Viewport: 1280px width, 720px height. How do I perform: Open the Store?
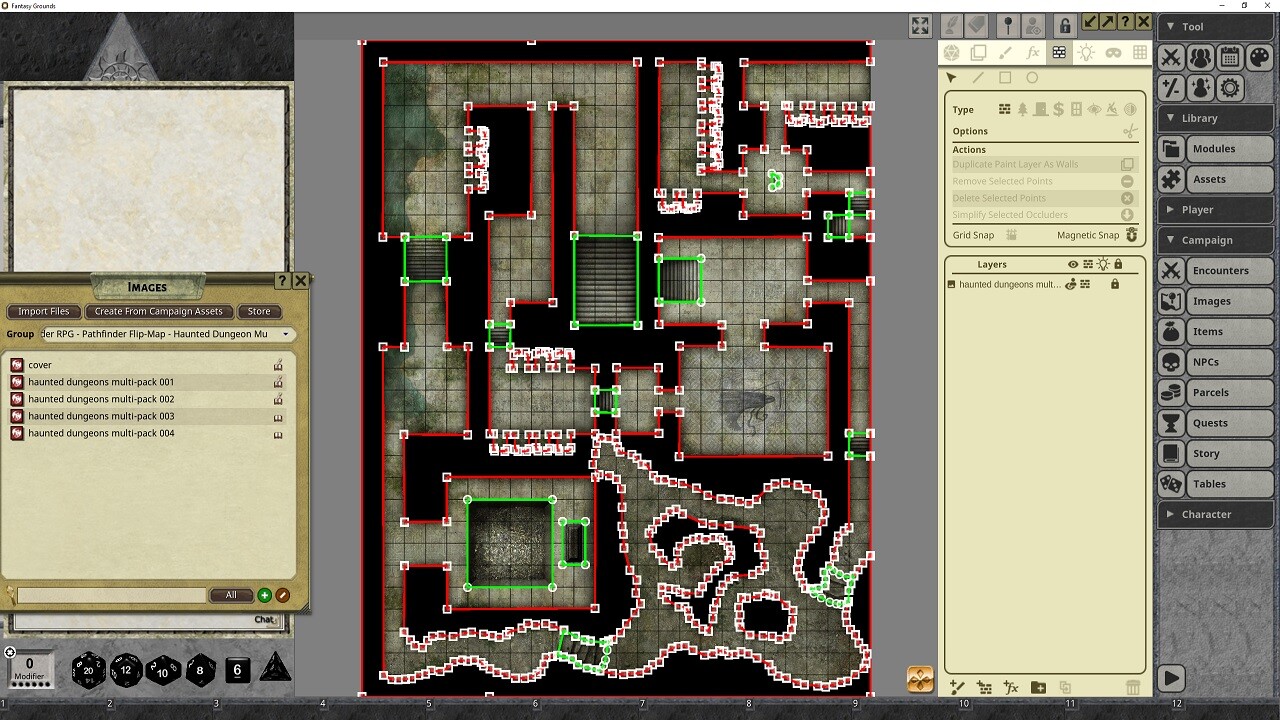coord(259,311)
